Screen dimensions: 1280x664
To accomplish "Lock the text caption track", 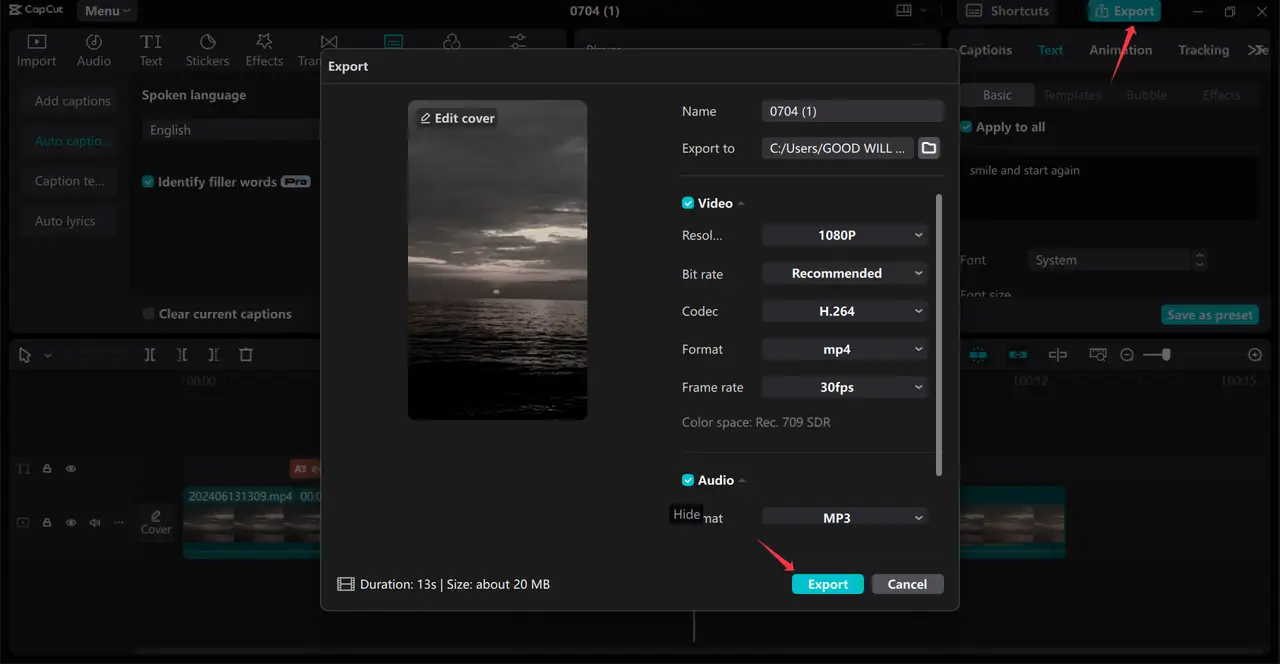I will coord(47,468).
